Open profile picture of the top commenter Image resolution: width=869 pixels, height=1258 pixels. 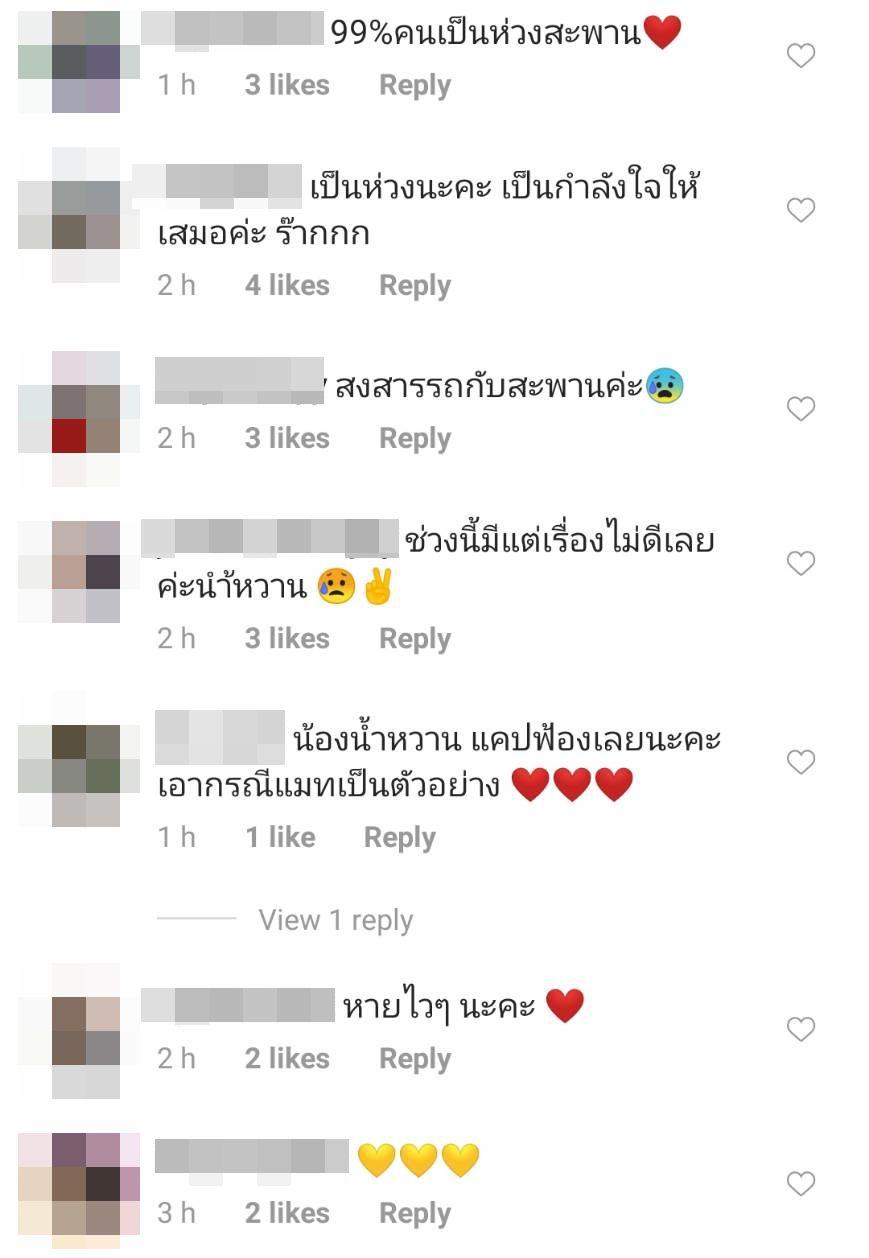point(70,62)
